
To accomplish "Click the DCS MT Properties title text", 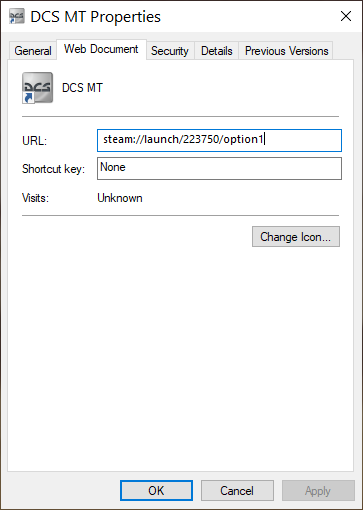I will (96, 17).
